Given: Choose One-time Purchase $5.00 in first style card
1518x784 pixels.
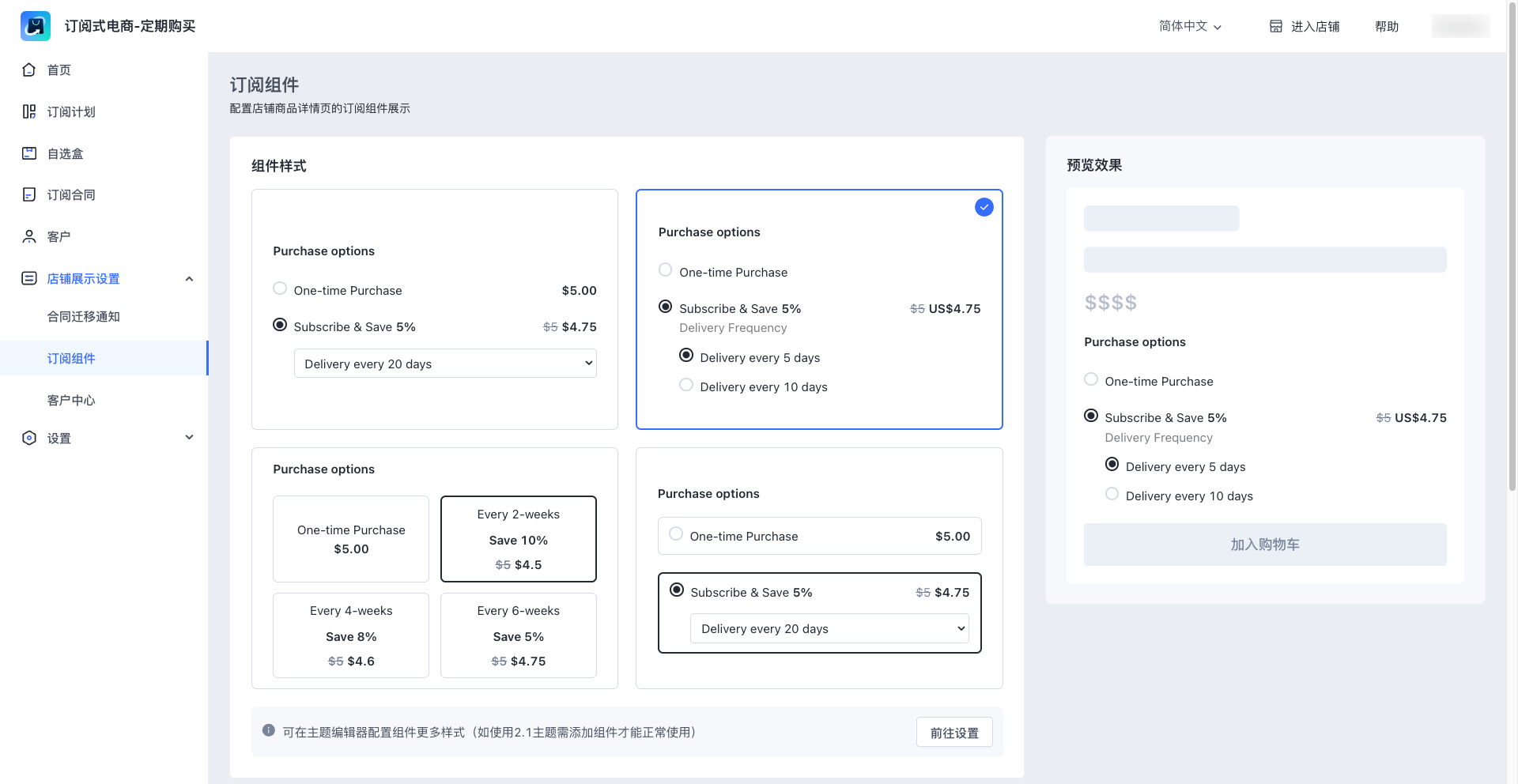Looking at the screenshot, I should [280, 288].
